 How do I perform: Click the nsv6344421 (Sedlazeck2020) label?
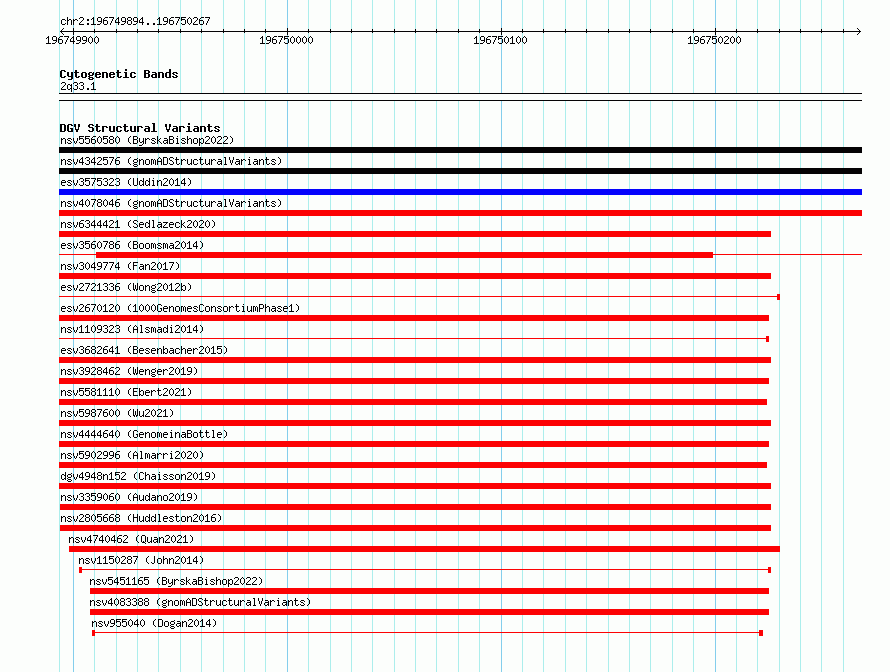[138, 224]
